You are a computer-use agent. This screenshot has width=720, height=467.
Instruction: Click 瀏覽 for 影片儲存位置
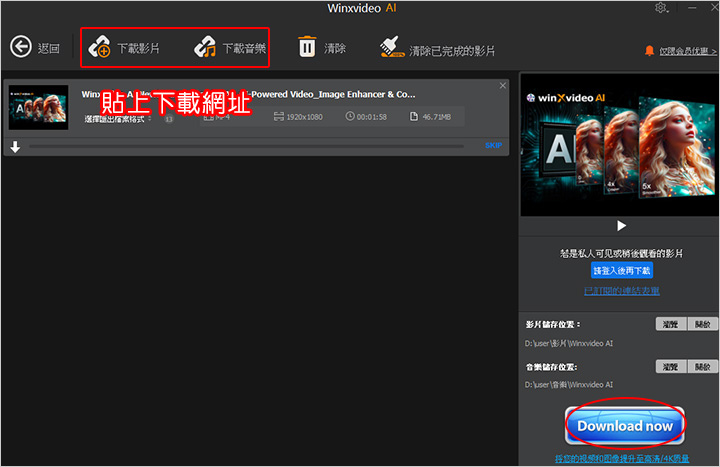tap(670, 324)
